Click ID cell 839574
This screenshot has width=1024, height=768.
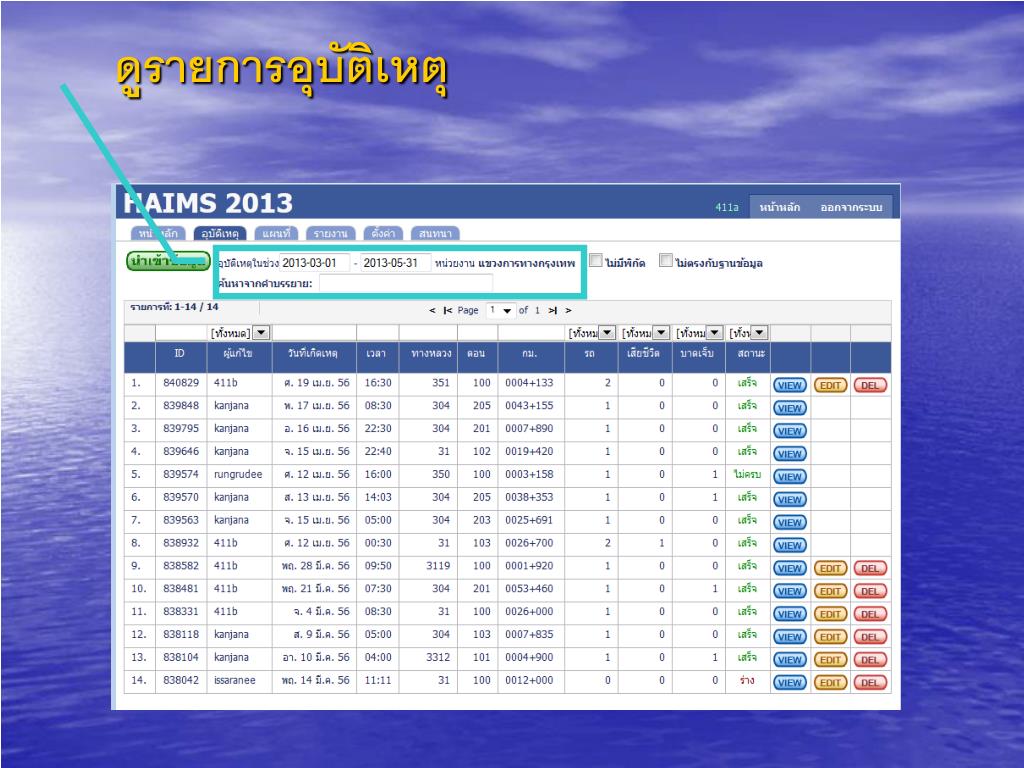click(181, 474)
